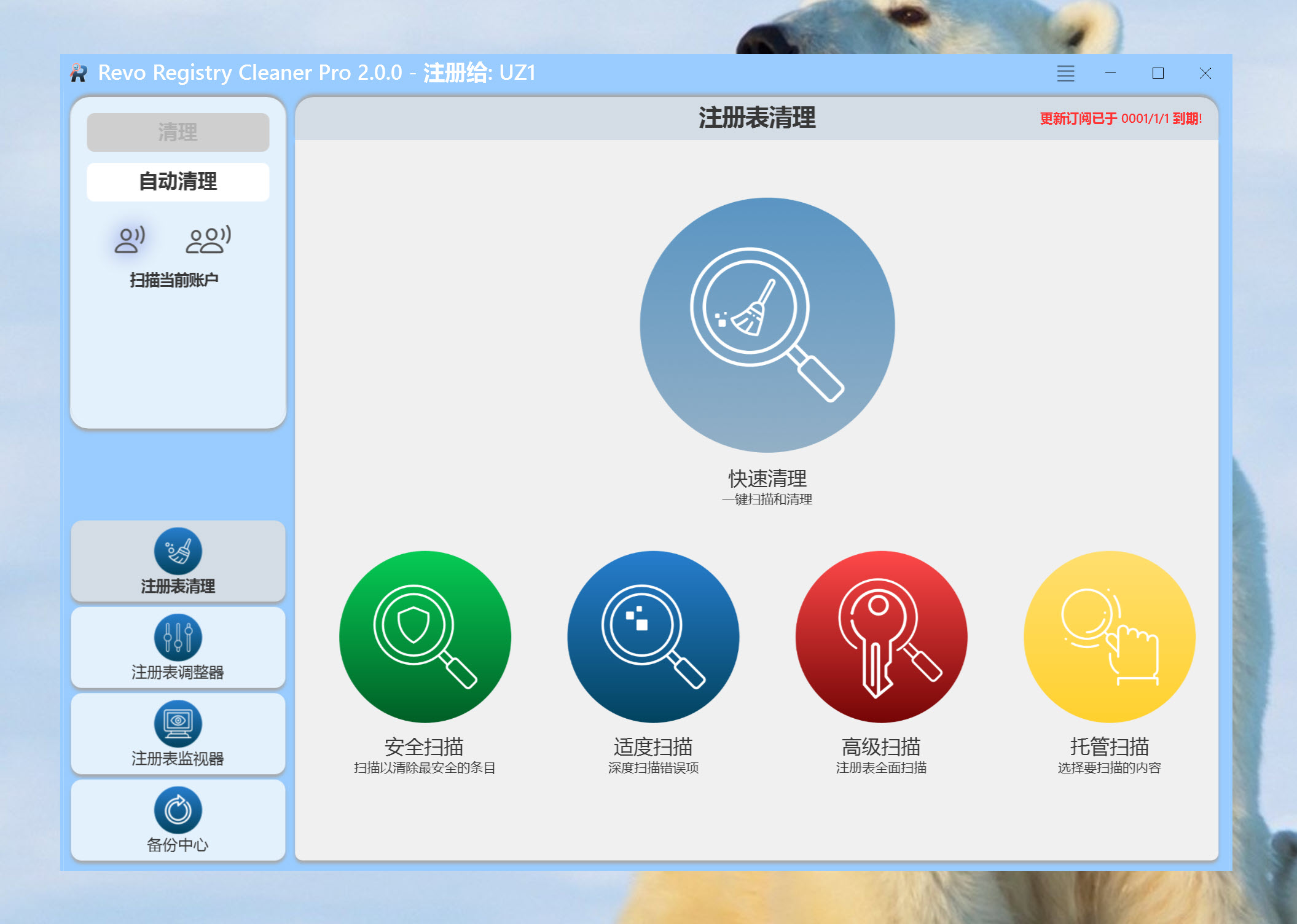
Task: Maximize the Revo Registry Cleaner window
Action: click(1158, 74)
